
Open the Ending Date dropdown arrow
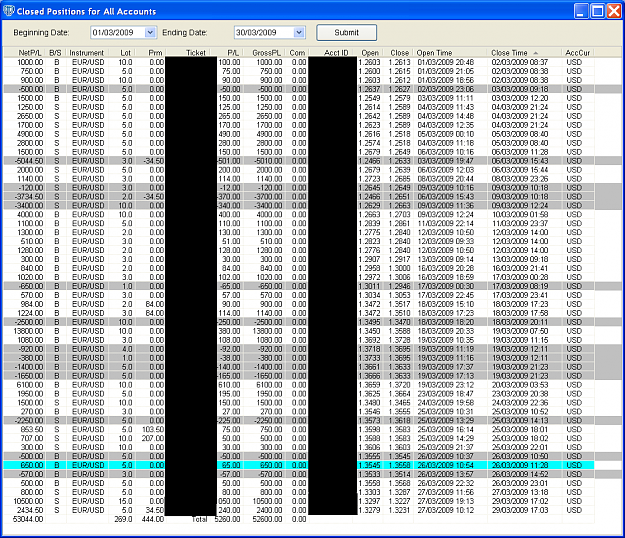coord(299,33)
